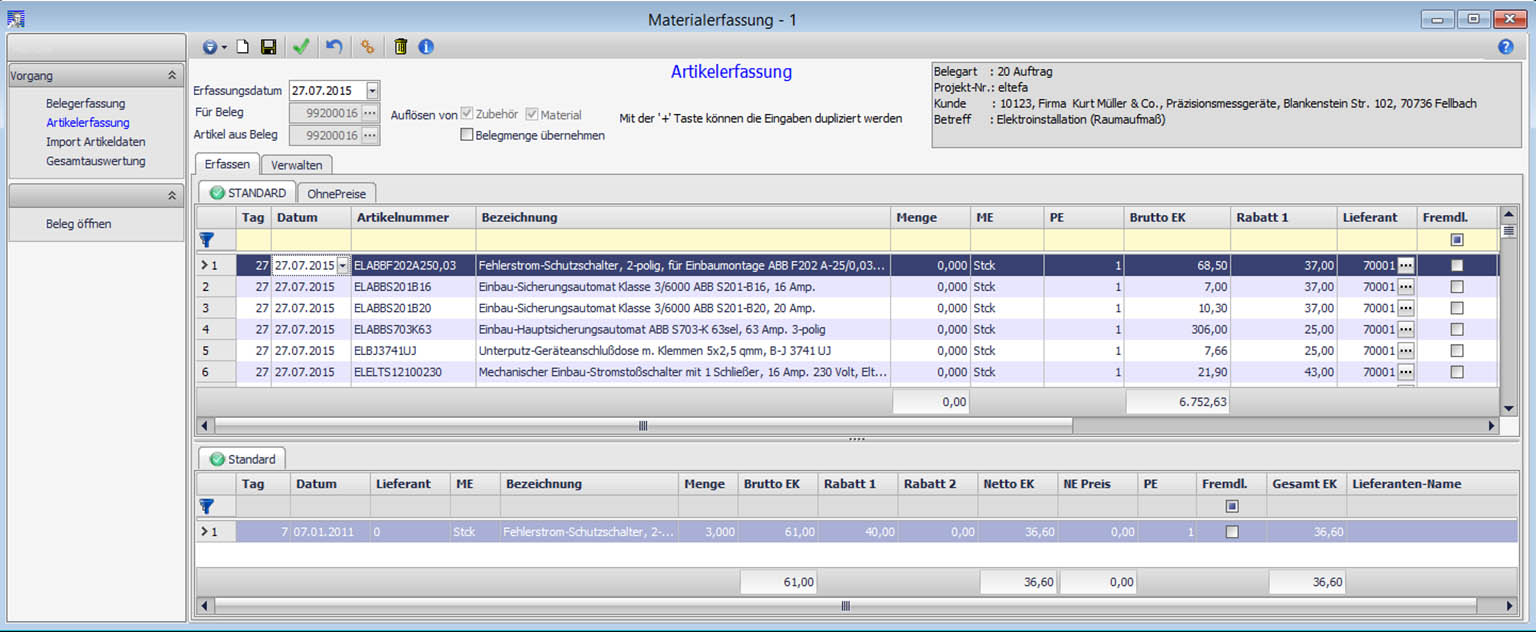Select the OhnePreise tab
1536x632 pixels.
[336, 193]
